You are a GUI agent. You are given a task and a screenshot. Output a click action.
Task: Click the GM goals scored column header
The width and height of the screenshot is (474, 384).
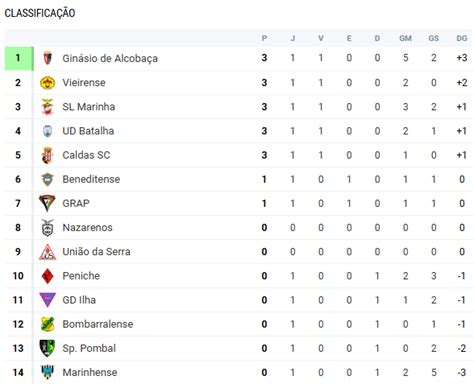click(x=405, y=38)
